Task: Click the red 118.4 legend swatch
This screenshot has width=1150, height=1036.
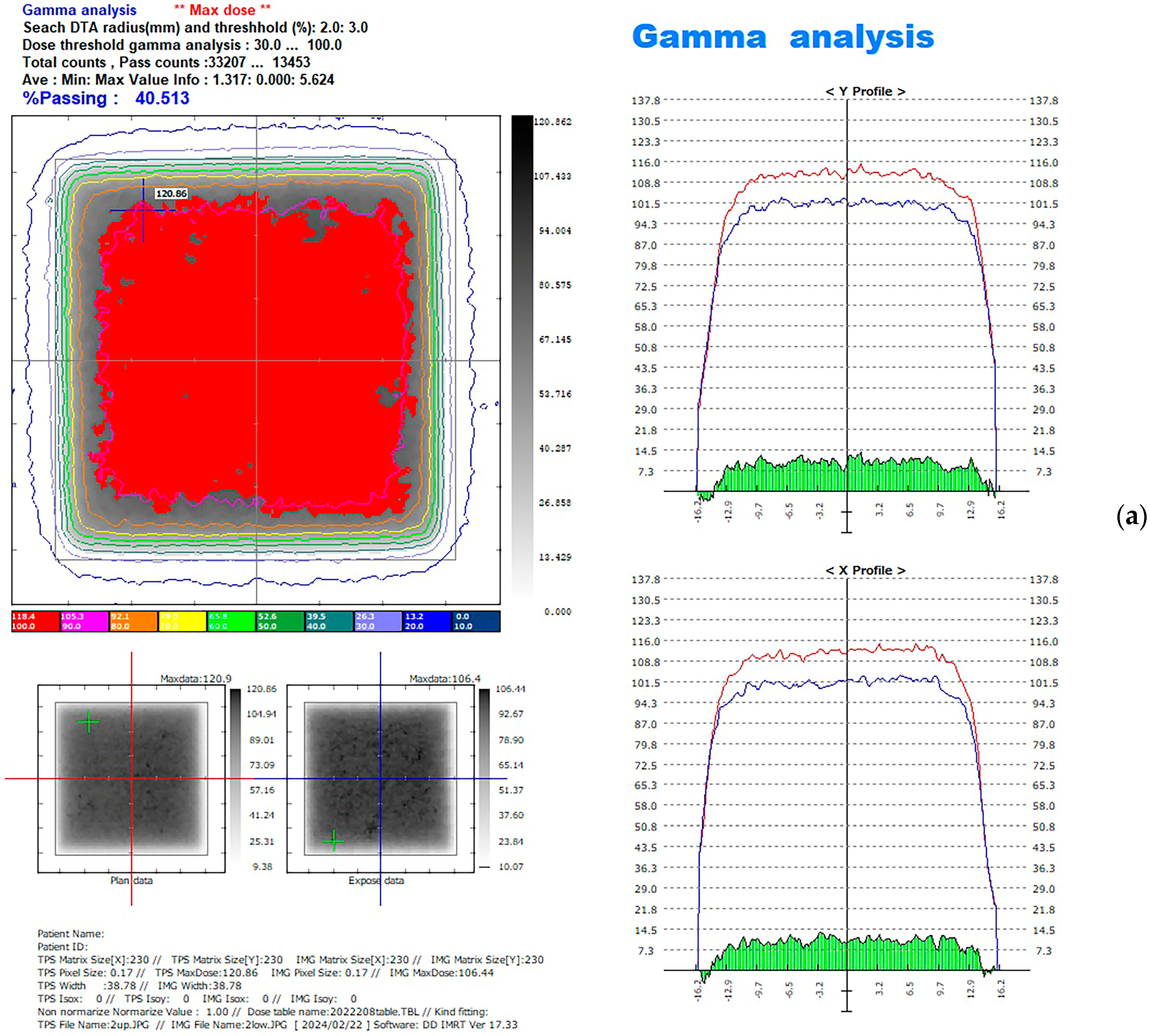Action: (35, 621)
